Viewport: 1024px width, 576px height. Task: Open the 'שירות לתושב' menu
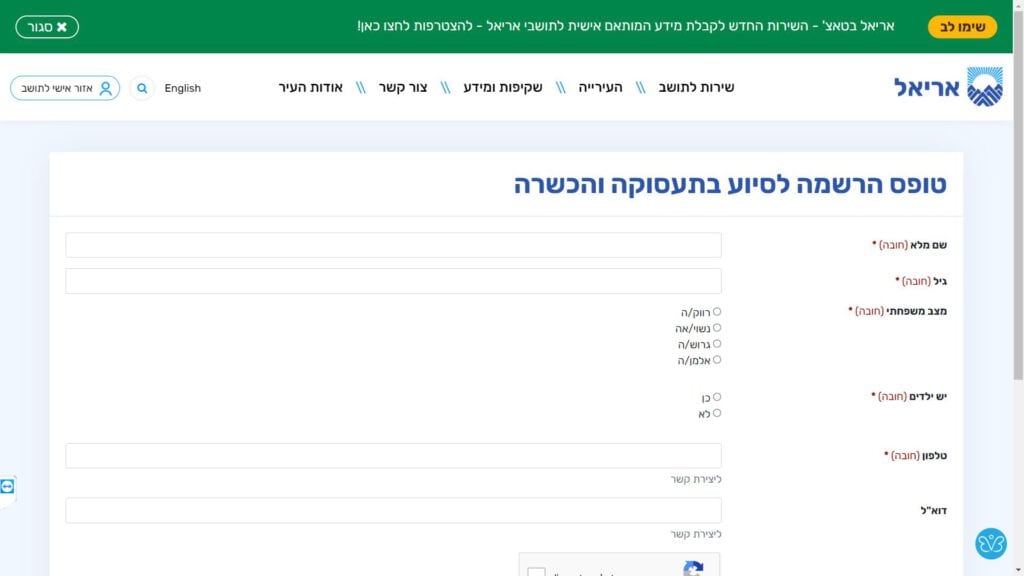[x=696, y=88]
